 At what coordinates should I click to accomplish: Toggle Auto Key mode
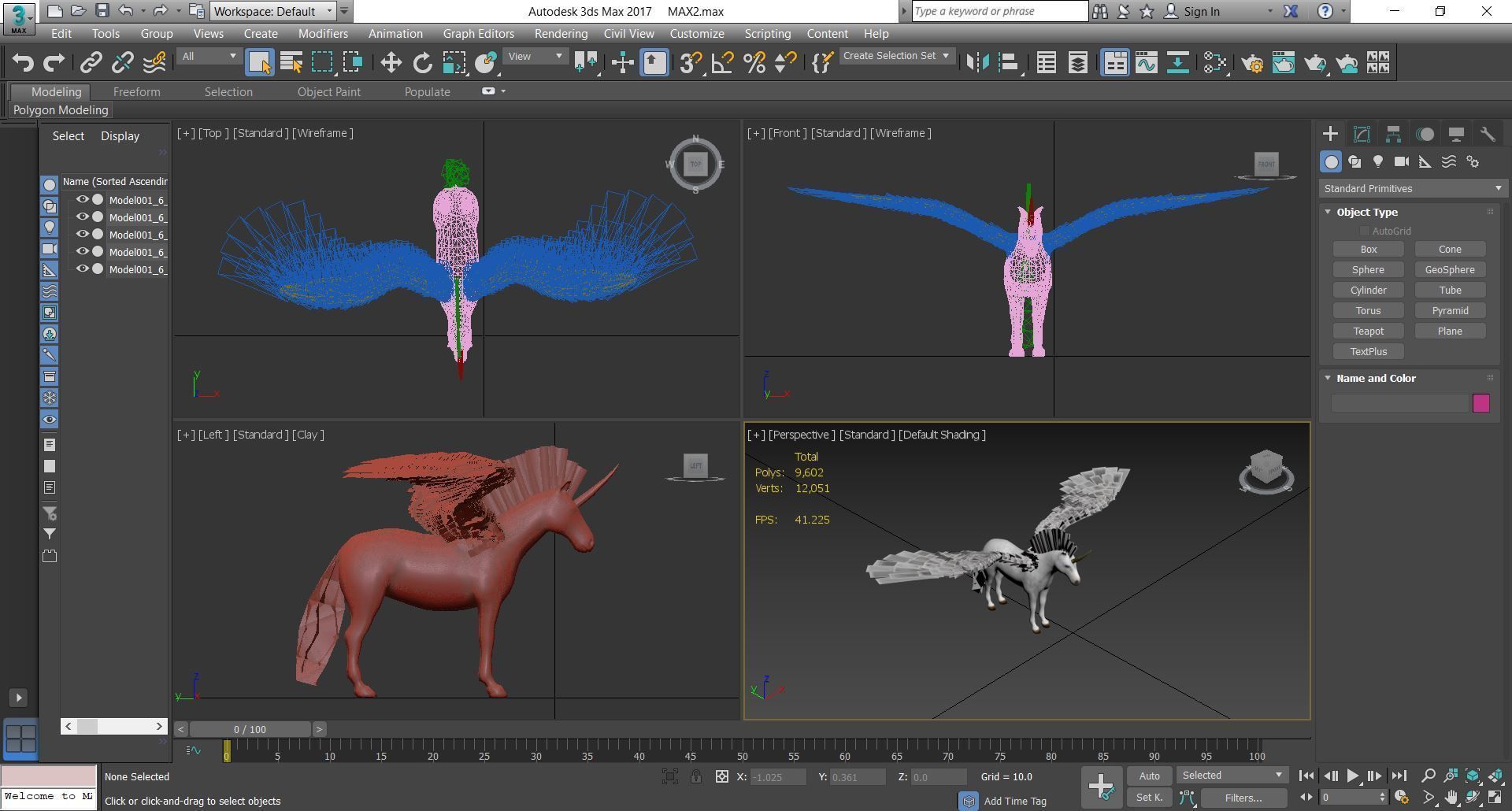point(1149,776)
